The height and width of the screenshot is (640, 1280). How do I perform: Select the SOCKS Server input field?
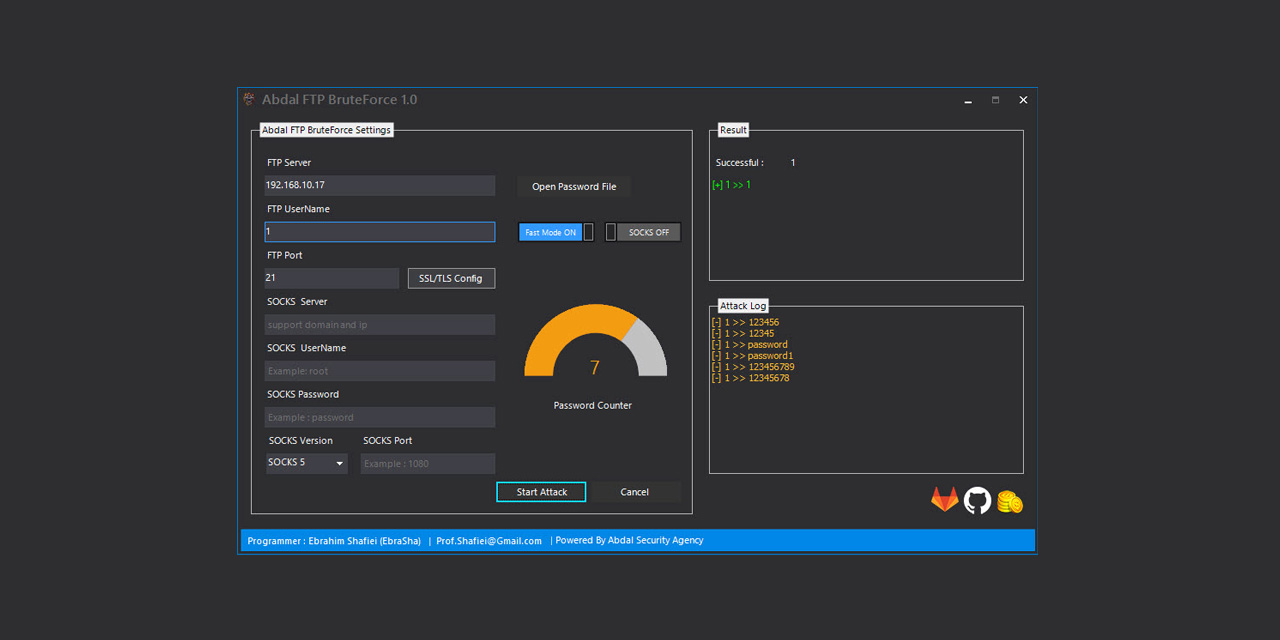(379, 325)
